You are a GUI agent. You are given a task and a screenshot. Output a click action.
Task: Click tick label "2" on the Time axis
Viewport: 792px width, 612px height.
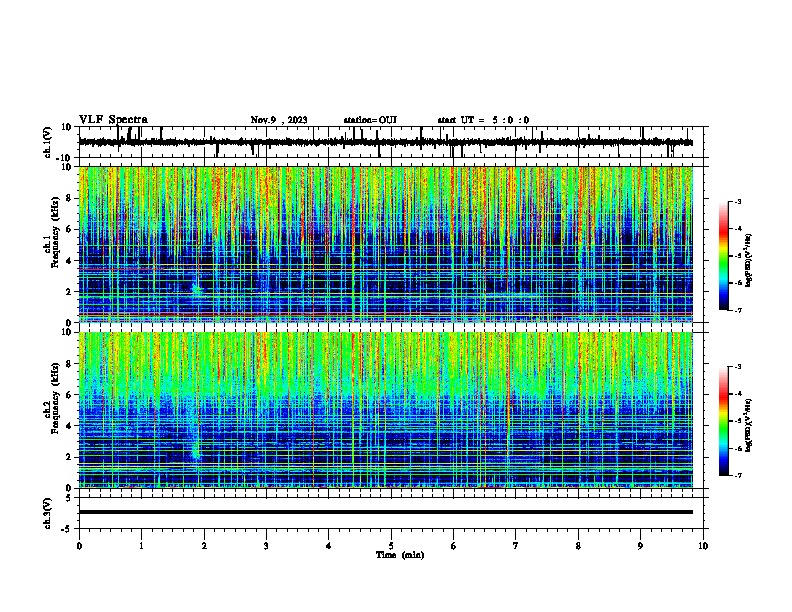coord(204,546)
